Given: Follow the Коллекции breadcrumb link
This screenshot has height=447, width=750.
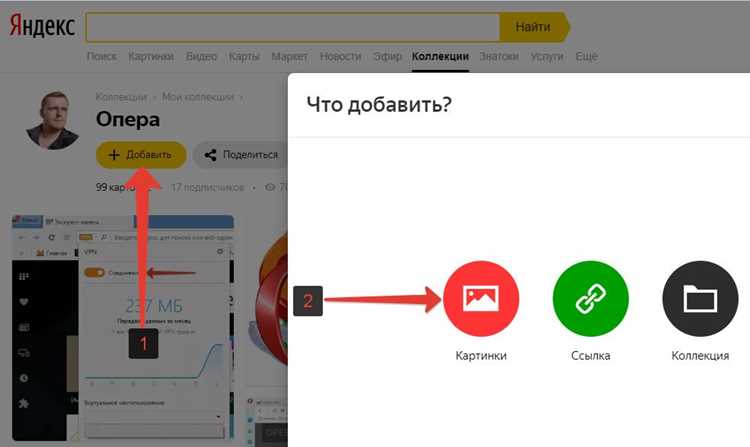Looking at the screenshot, I should 121,97.
